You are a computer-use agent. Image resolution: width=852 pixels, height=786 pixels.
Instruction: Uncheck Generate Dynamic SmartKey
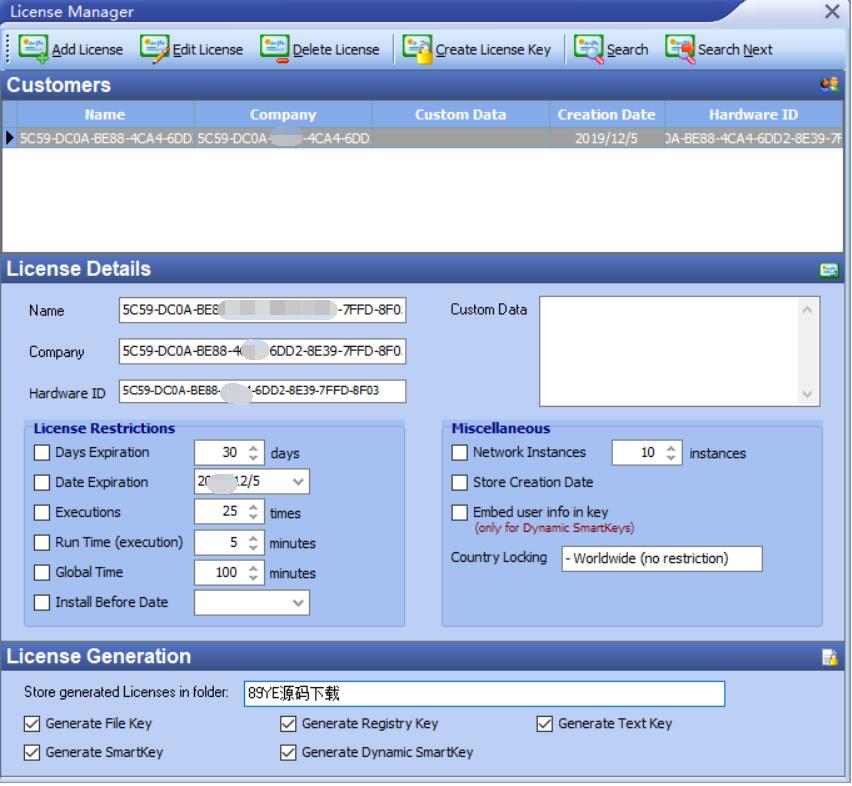pos(288,752)
